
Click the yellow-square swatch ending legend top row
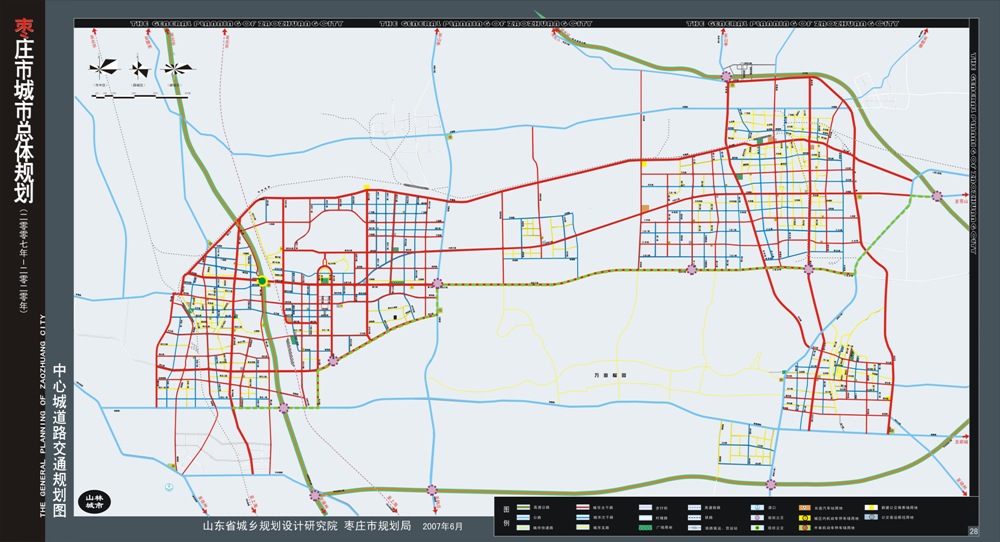(x=871, y=508)
